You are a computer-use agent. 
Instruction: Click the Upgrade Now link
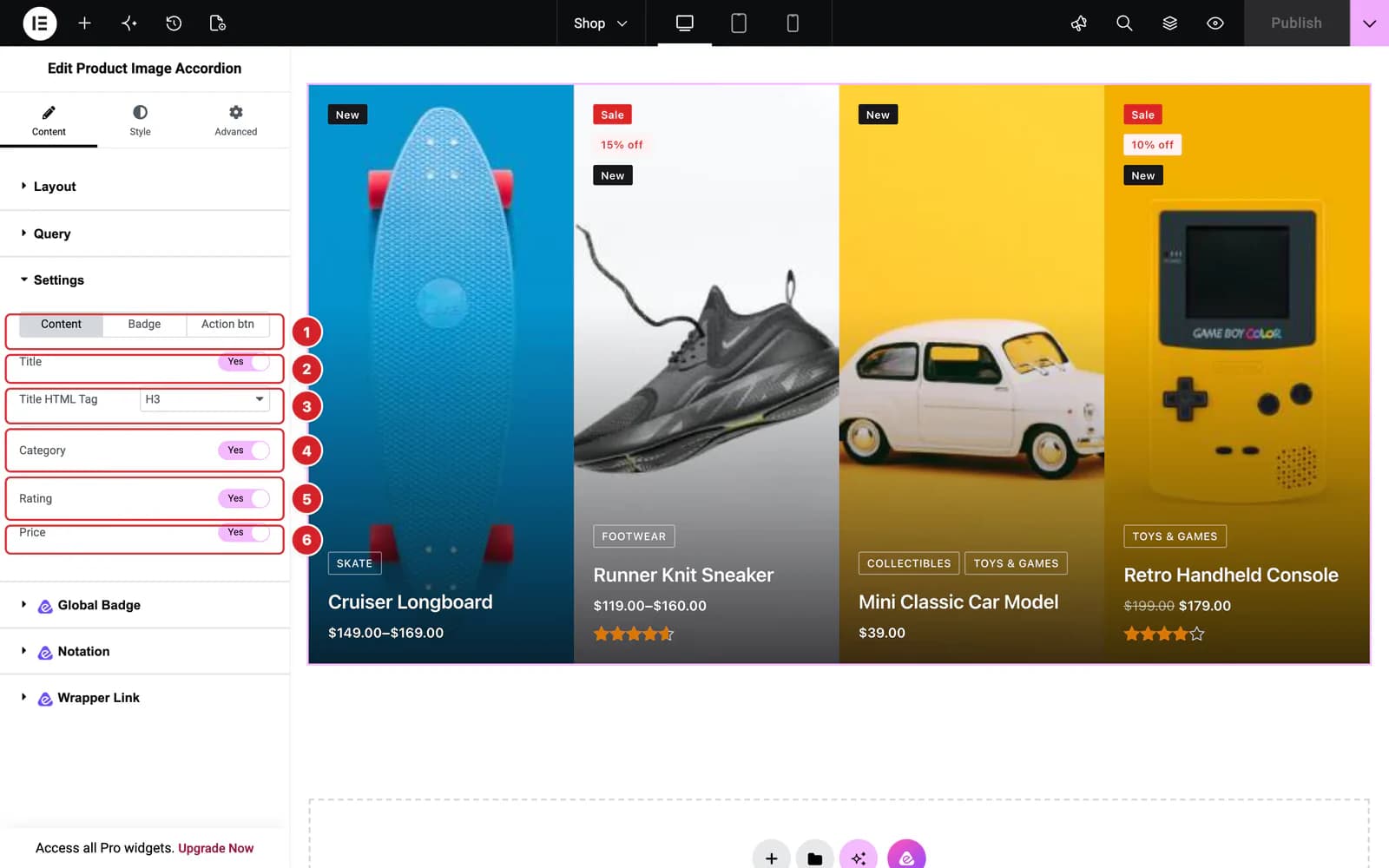(215, 848)
